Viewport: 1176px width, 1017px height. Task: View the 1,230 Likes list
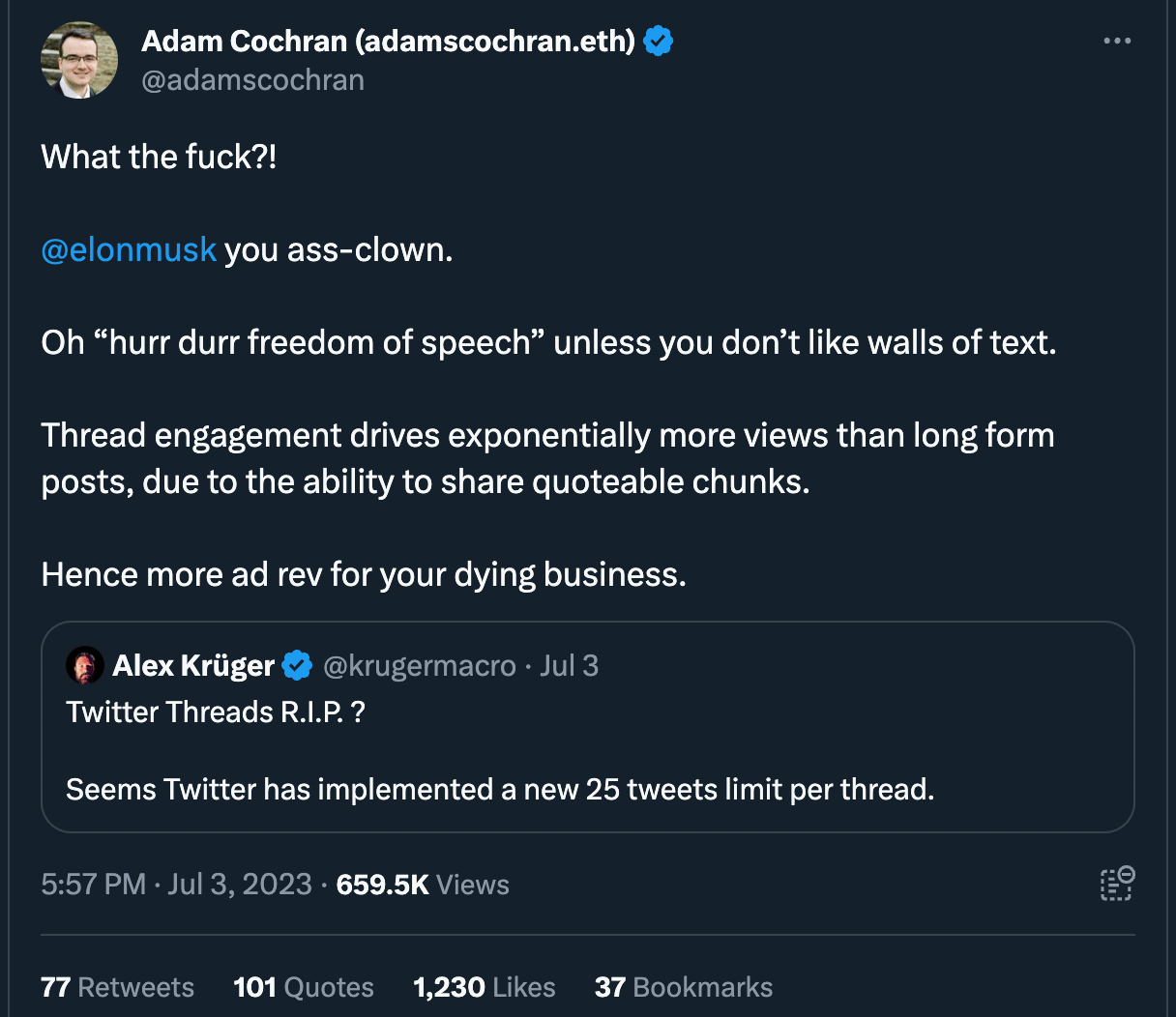coord(484,987)
